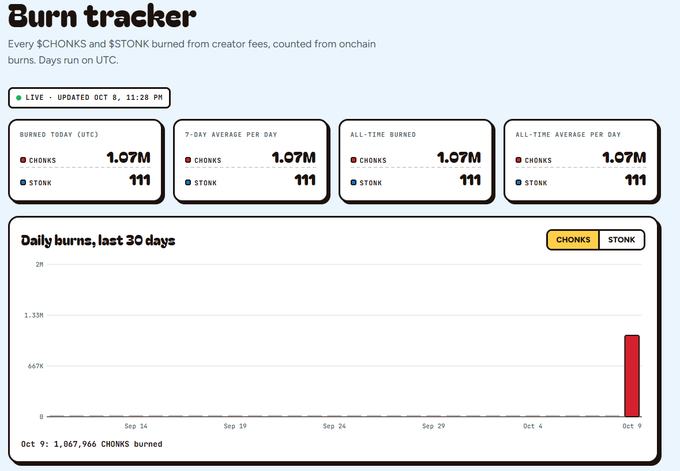
Task: Switch chart to the STONK tab
Action: (x=621, y=240)
